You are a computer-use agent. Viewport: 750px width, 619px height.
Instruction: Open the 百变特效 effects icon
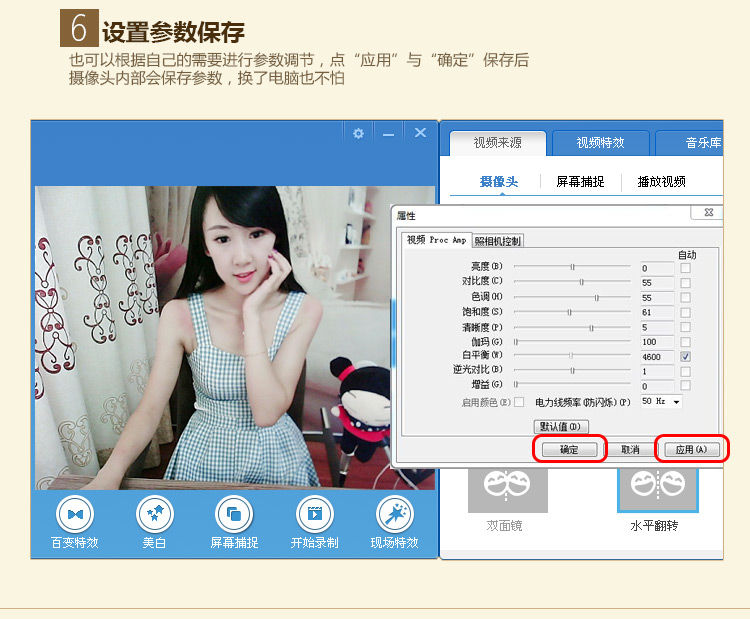[75, 515]
